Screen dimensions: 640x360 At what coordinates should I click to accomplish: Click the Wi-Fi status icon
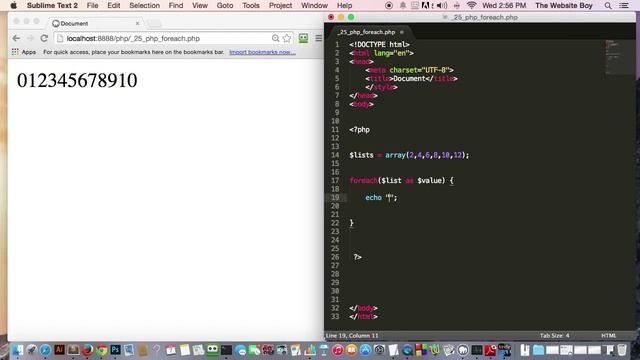[x=471, y=5]
